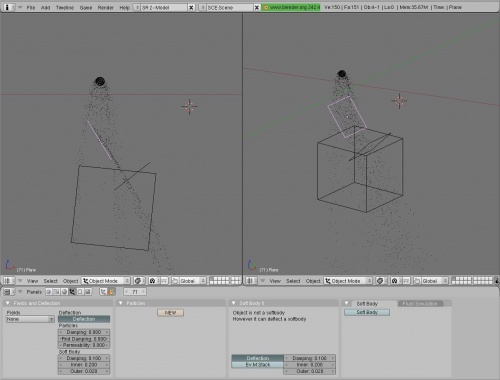Toggle the Deflection button under Fields and Deflection
500x380 pixels.
coord(84,319)
